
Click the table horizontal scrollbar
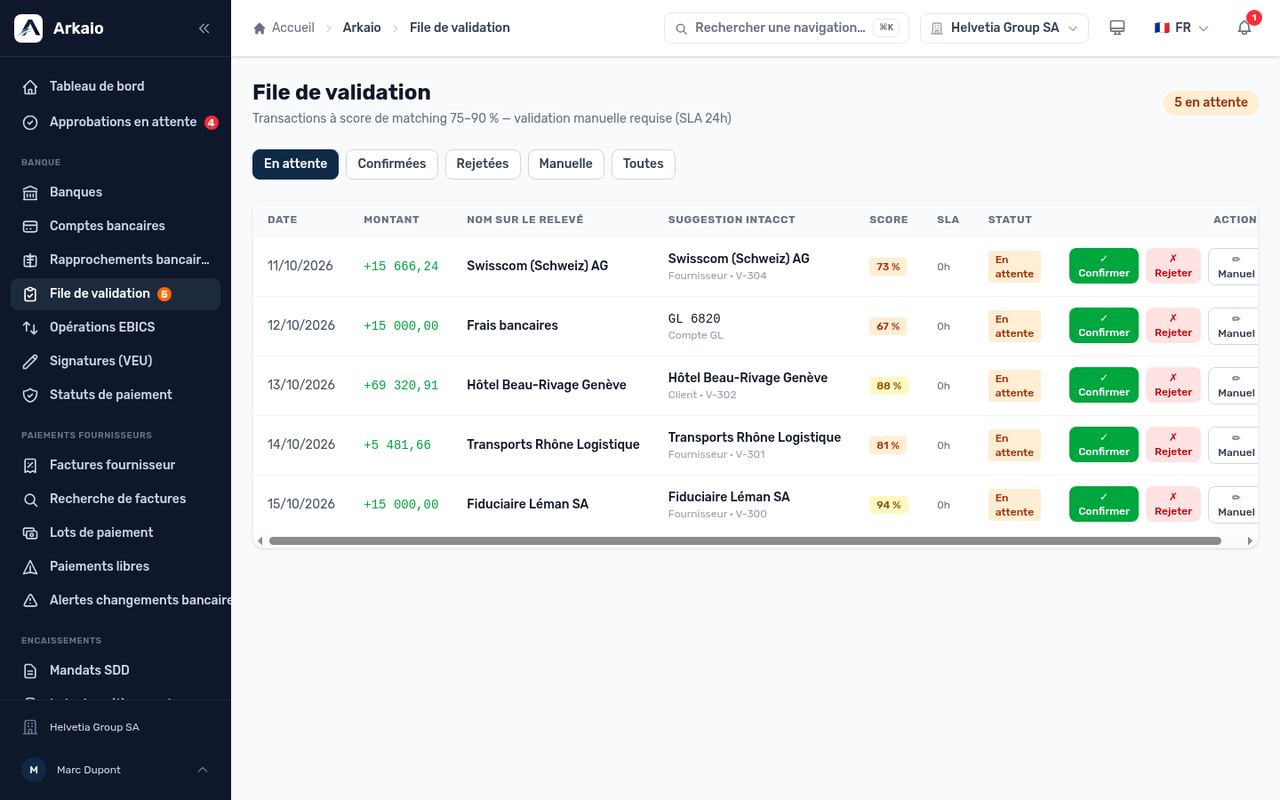[745, 541]
